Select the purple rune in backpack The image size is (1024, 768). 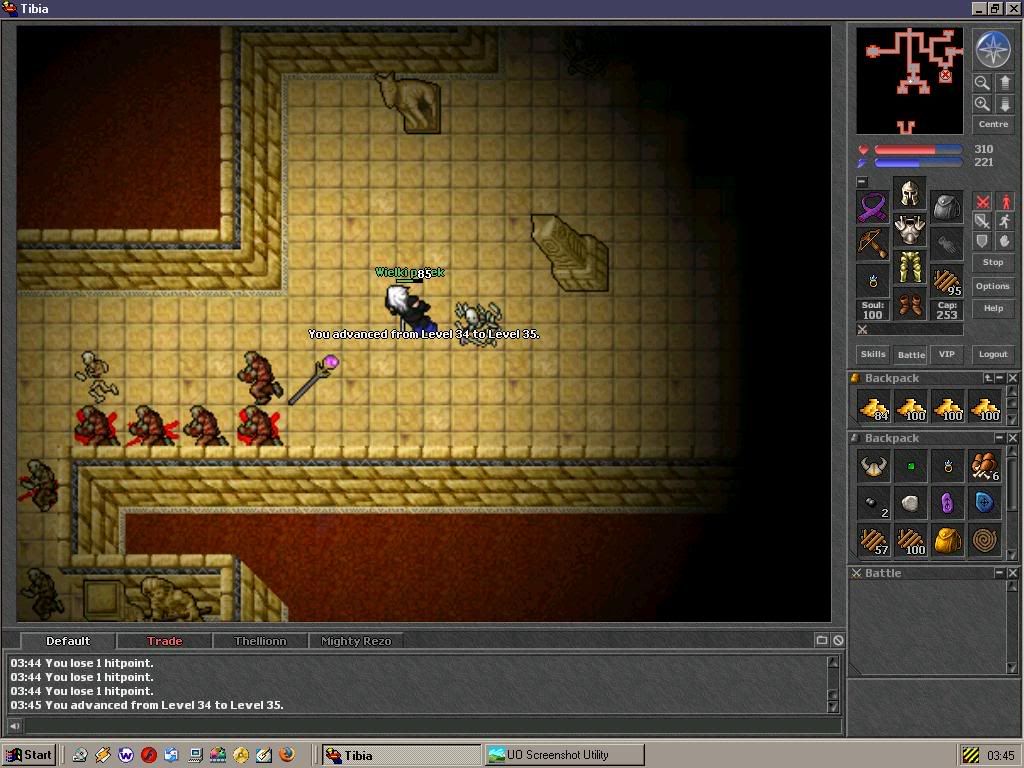tap(948, 503)
